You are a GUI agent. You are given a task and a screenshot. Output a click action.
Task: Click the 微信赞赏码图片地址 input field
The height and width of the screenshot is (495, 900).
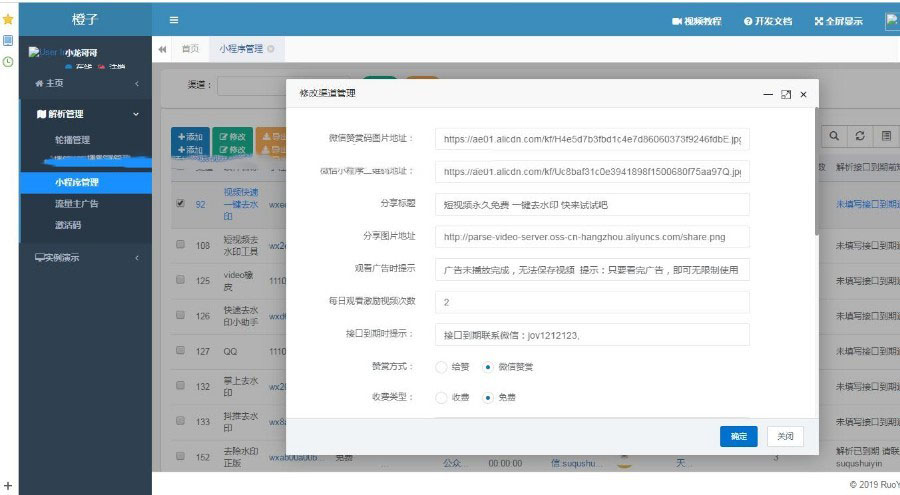tap(592, 139)
